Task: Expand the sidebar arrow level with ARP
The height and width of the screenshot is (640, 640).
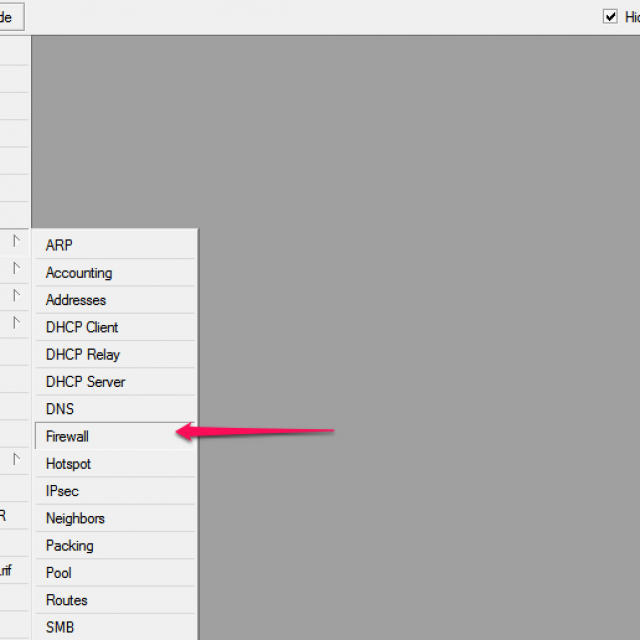Action: click(x=16, y=241)
